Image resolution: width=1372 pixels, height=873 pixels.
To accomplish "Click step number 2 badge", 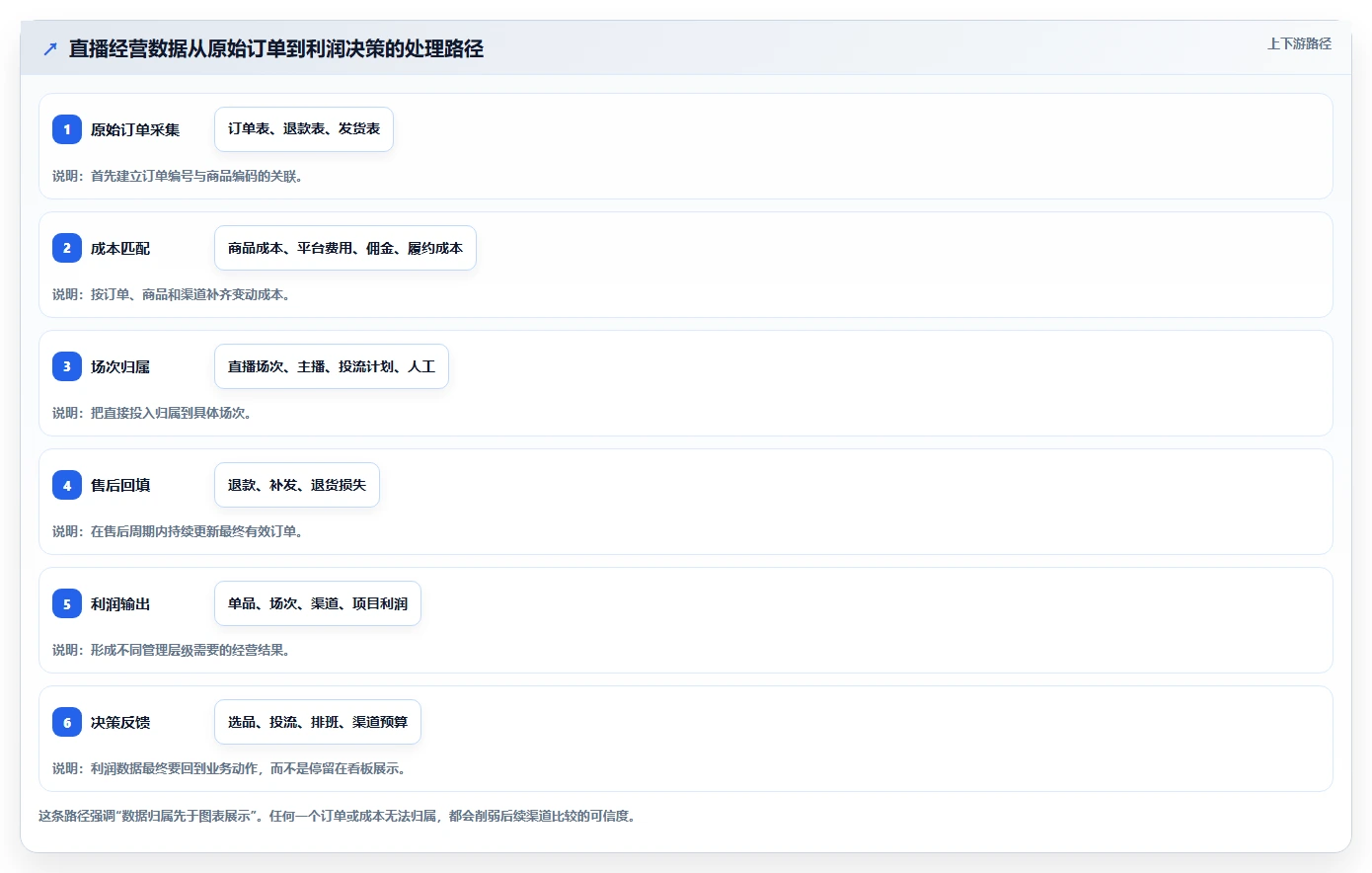I will pyautogui.click(x=67, y=248).
